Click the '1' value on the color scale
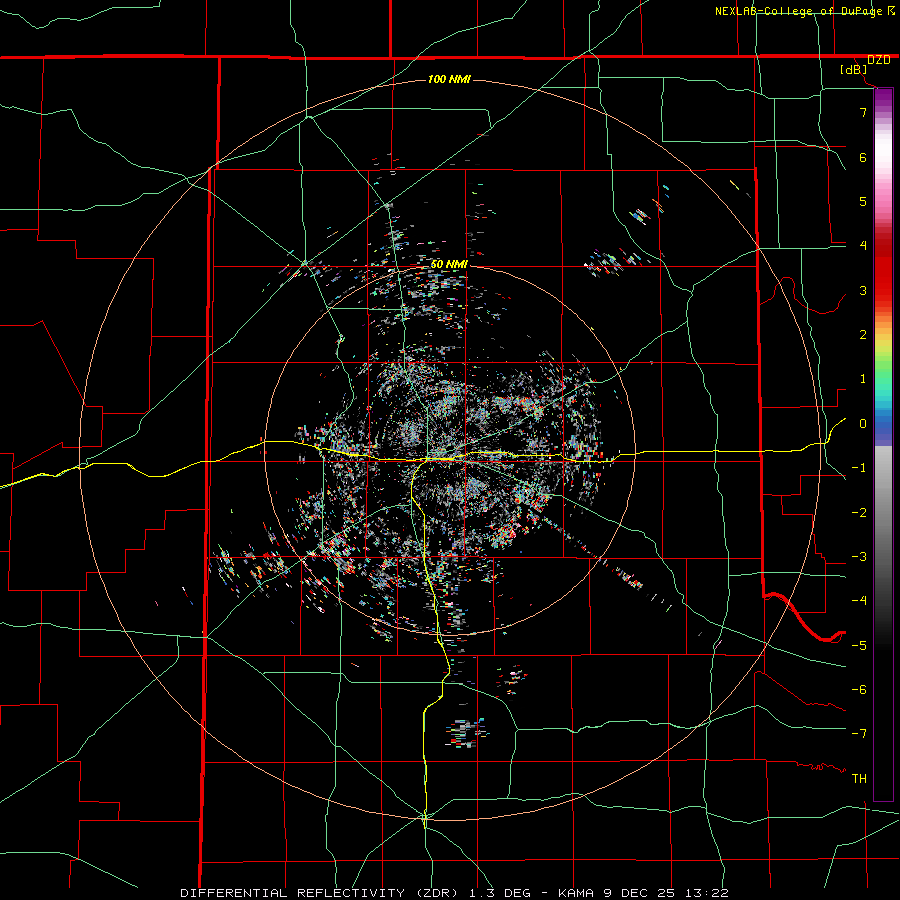Screen dimensions: 900x900 [x=863, y=379]
